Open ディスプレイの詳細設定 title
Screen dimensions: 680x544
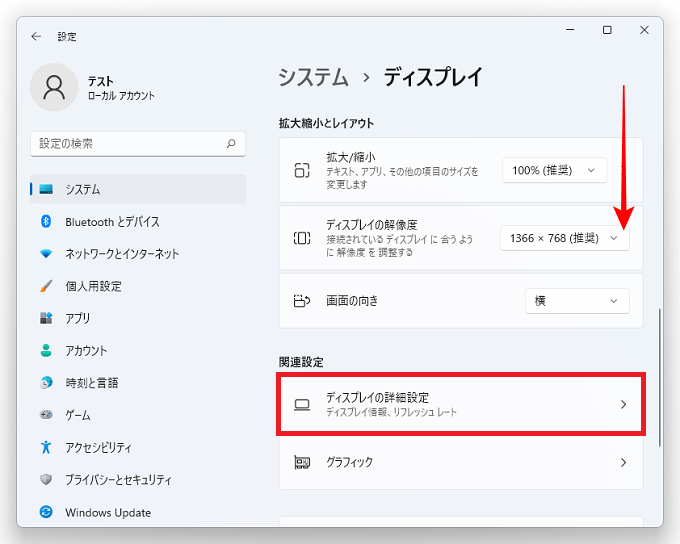pos(377,397)
